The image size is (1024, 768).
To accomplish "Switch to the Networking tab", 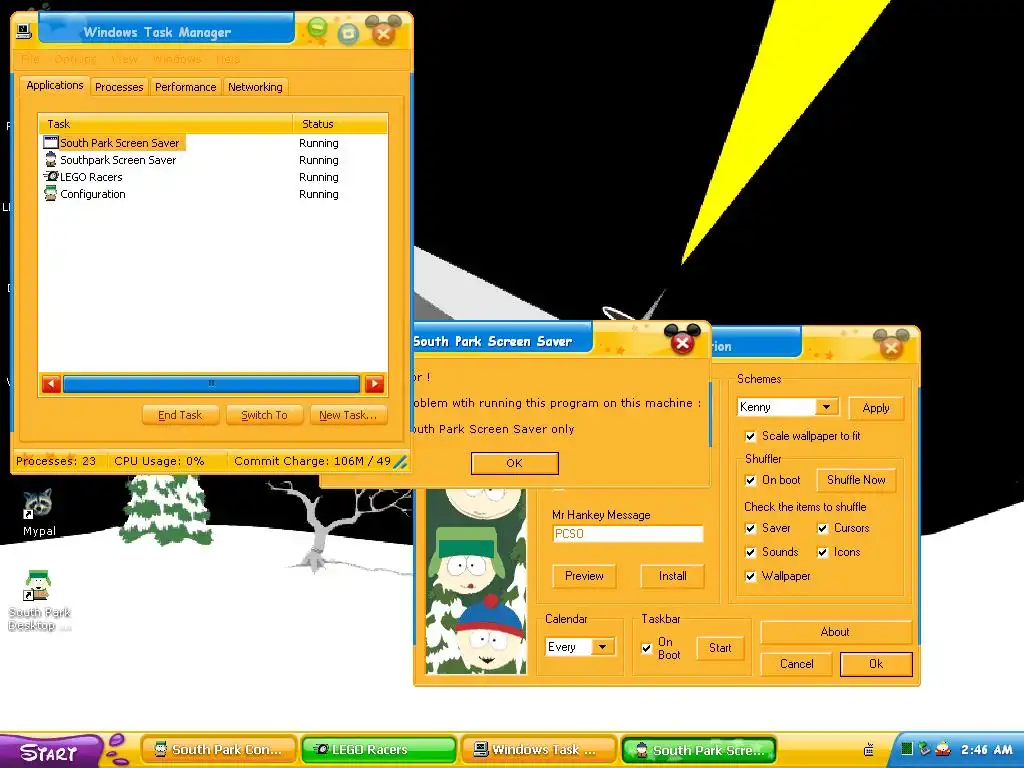I will pyautogui.click(x=255, y=87).
